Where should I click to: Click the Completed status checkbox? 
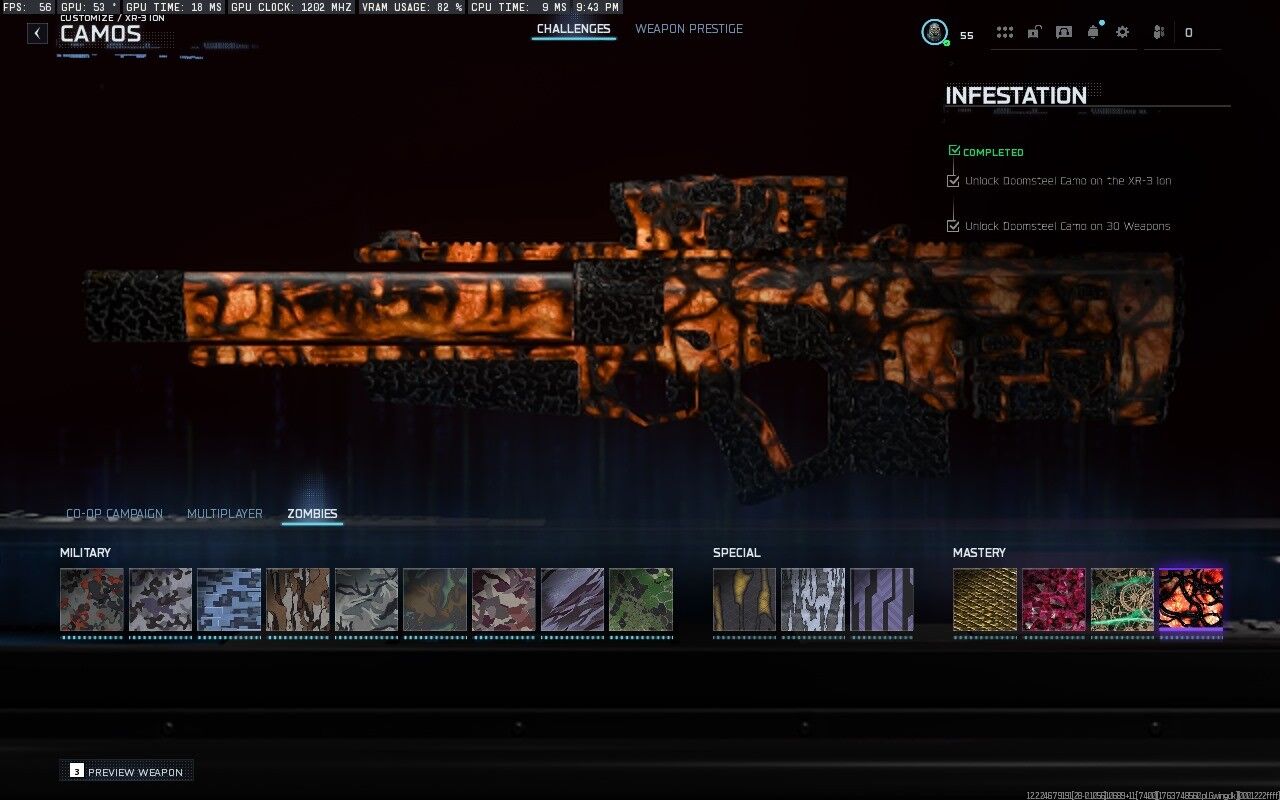click(x=954, y=151)
